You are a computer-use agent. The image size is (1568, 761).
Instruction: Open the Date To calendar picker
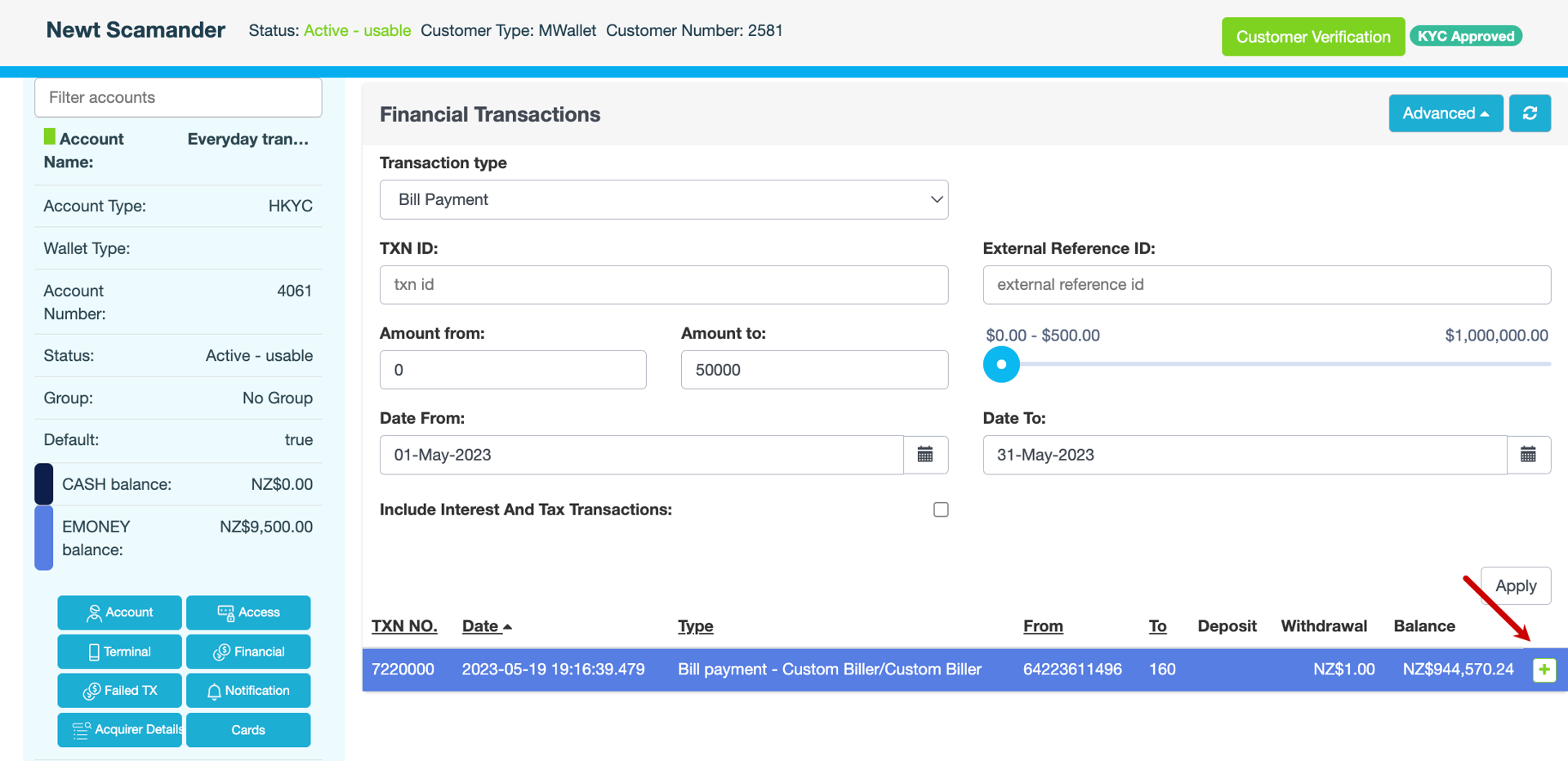(x=1528, y=455)
